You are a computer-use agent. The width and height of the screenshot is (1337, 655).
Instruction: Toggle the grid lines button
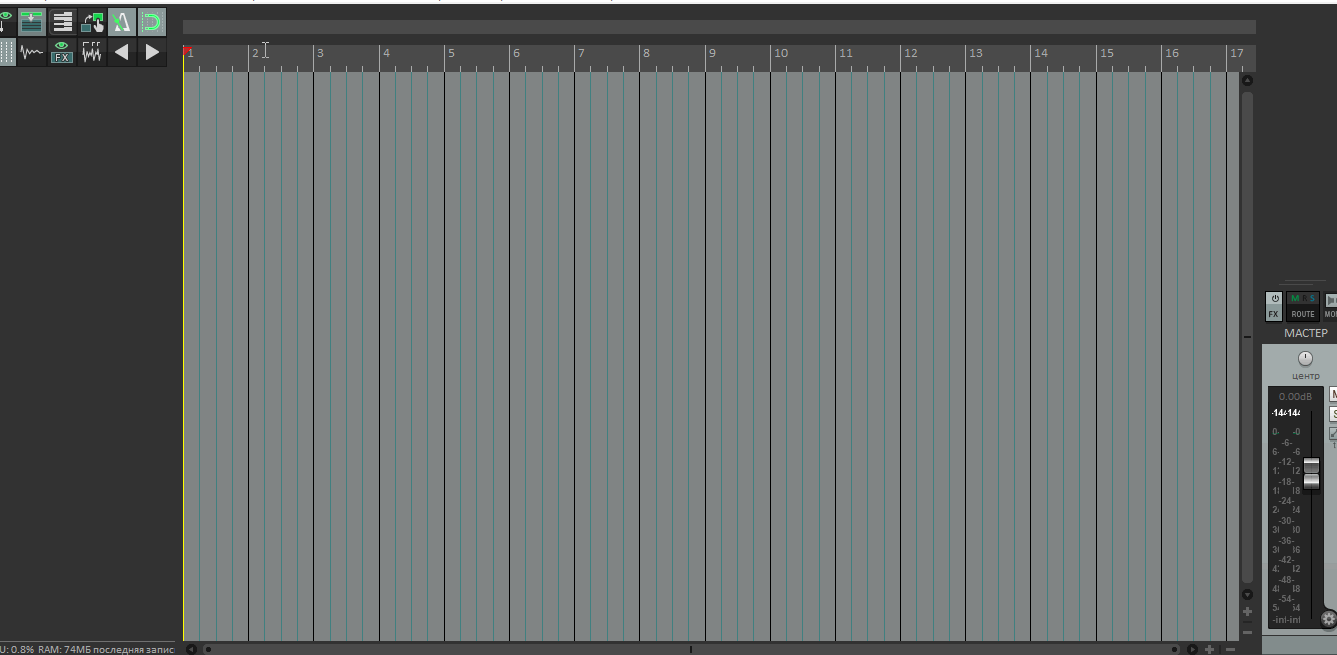tap(6, 52)
